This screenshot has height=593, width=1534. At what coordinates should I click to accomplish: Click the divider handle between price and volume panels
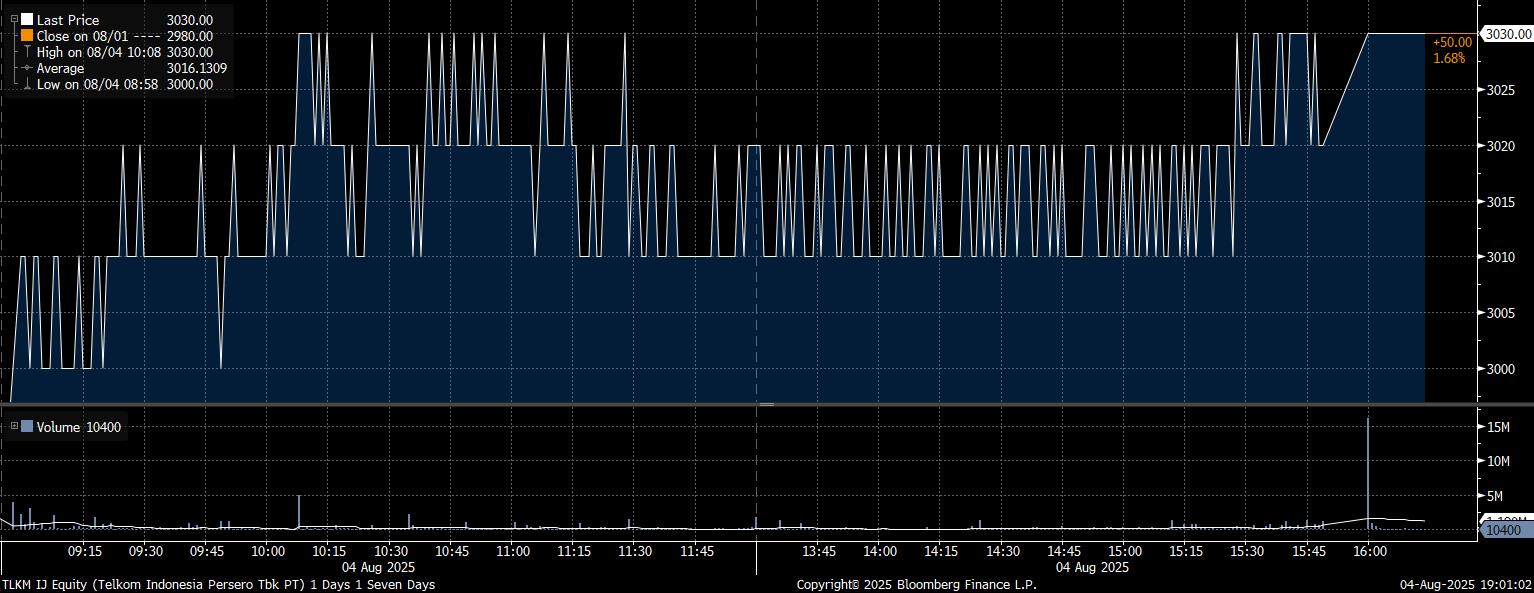pos(766,404)
